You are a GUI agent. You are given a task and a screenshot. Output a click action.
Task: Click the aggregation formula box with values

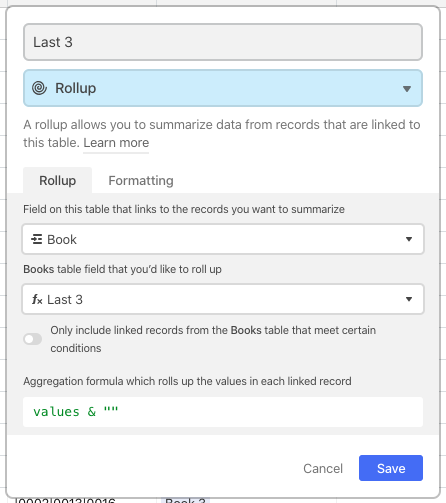(223, 412)
